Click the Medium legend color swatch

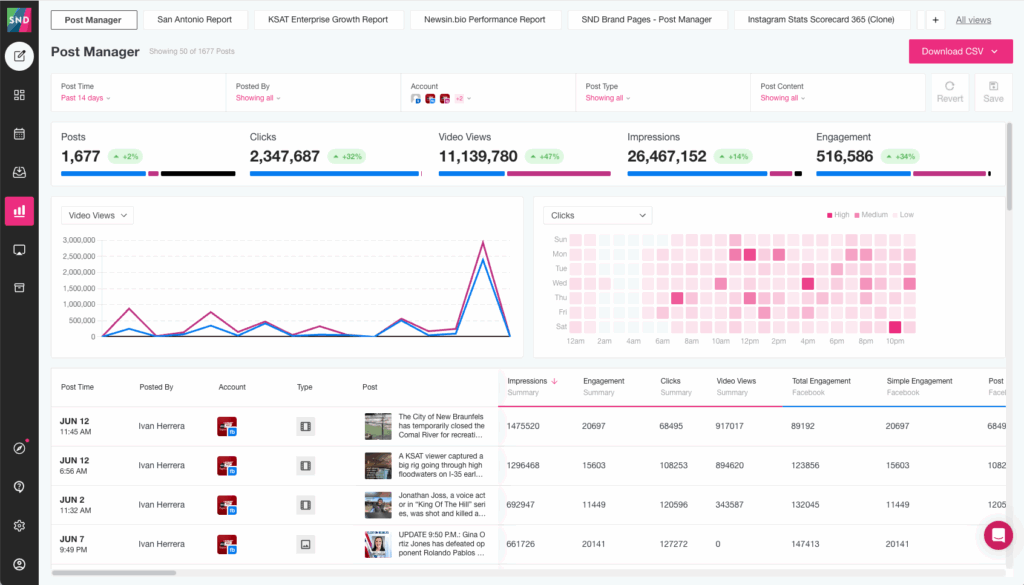[857, 215]
